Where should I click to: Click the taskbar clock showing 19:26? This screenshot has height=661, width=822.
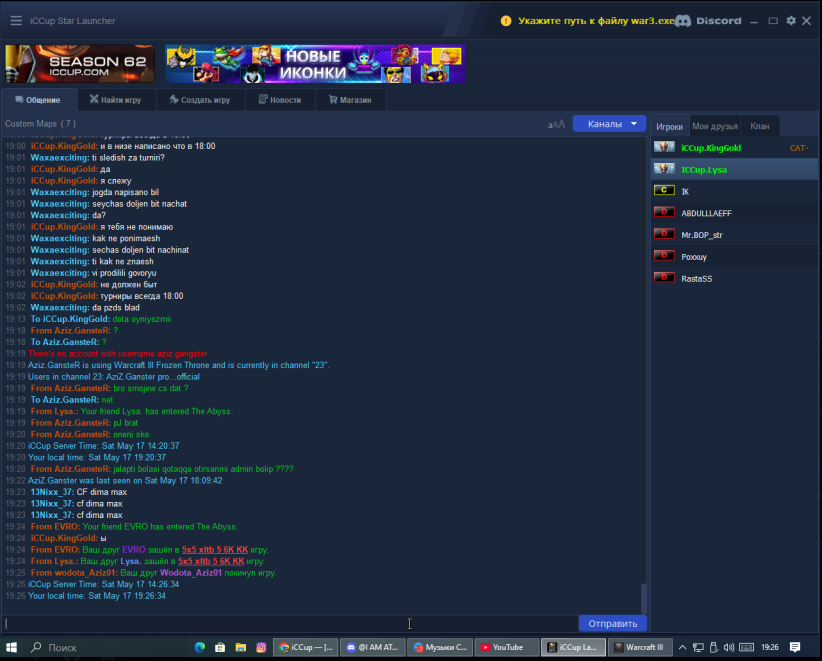point(770,647)
